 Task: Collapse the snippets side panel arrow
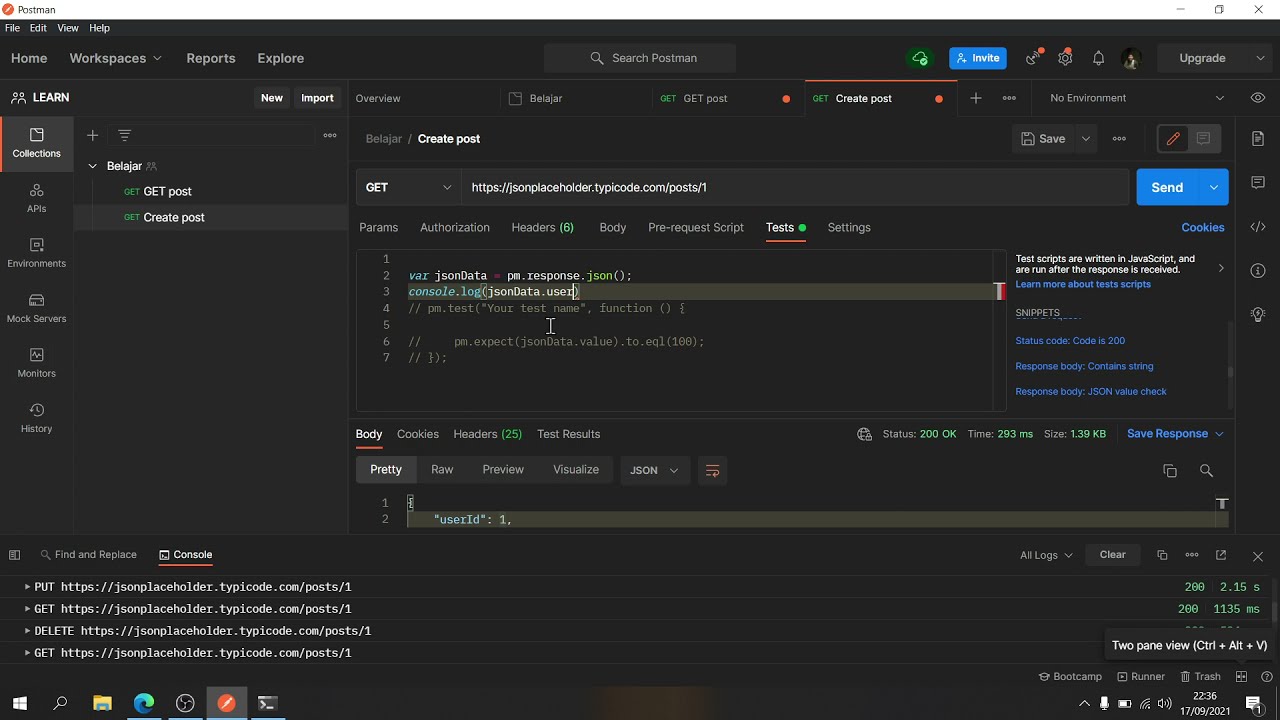(1221, 268)
